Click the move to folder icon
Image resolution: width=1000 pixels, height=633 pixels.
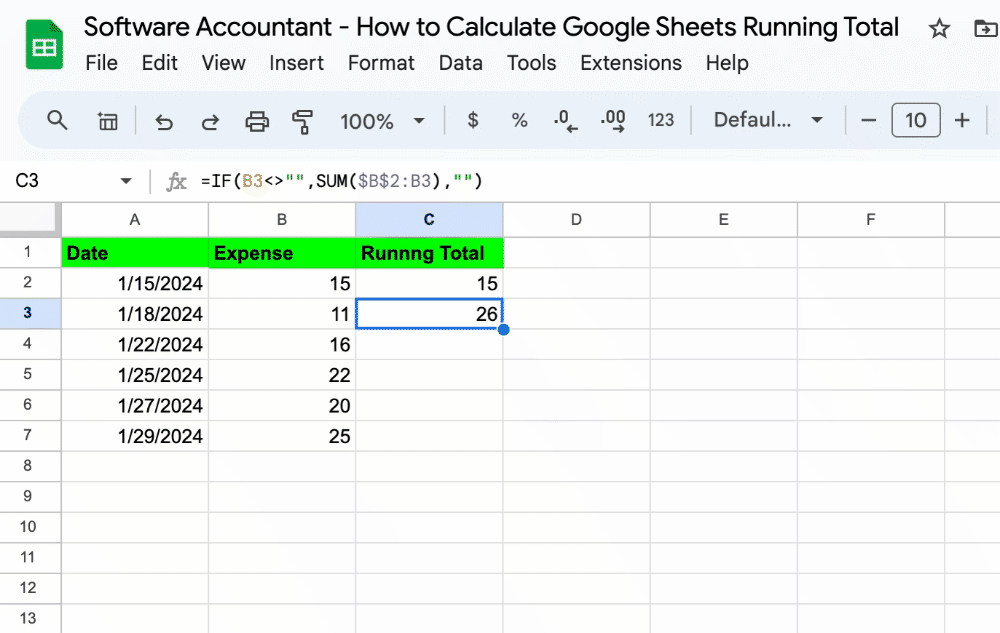pos(985,28)
